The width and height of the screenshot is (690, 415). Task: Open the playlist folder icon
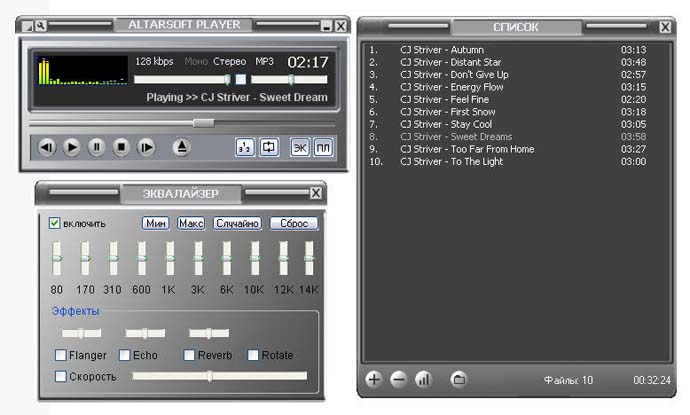pos(459,379)
